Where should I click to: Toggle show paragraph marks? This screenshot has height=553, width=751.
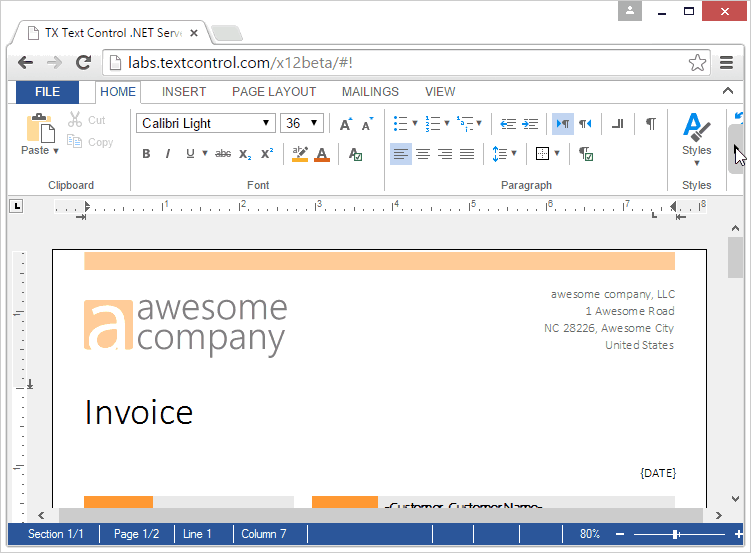(x=650, y=124)
